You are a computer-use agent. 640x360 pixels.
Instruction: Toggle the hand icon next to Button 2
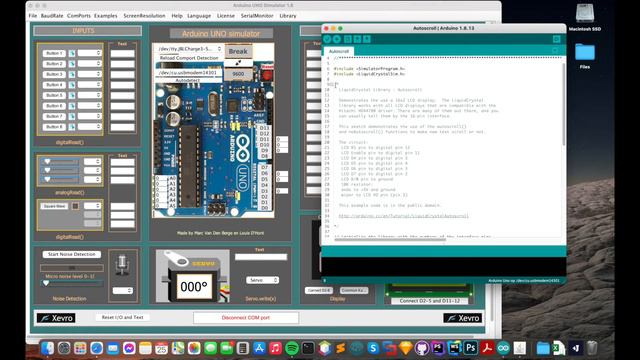pyautogui.click(x=72, y=64)
